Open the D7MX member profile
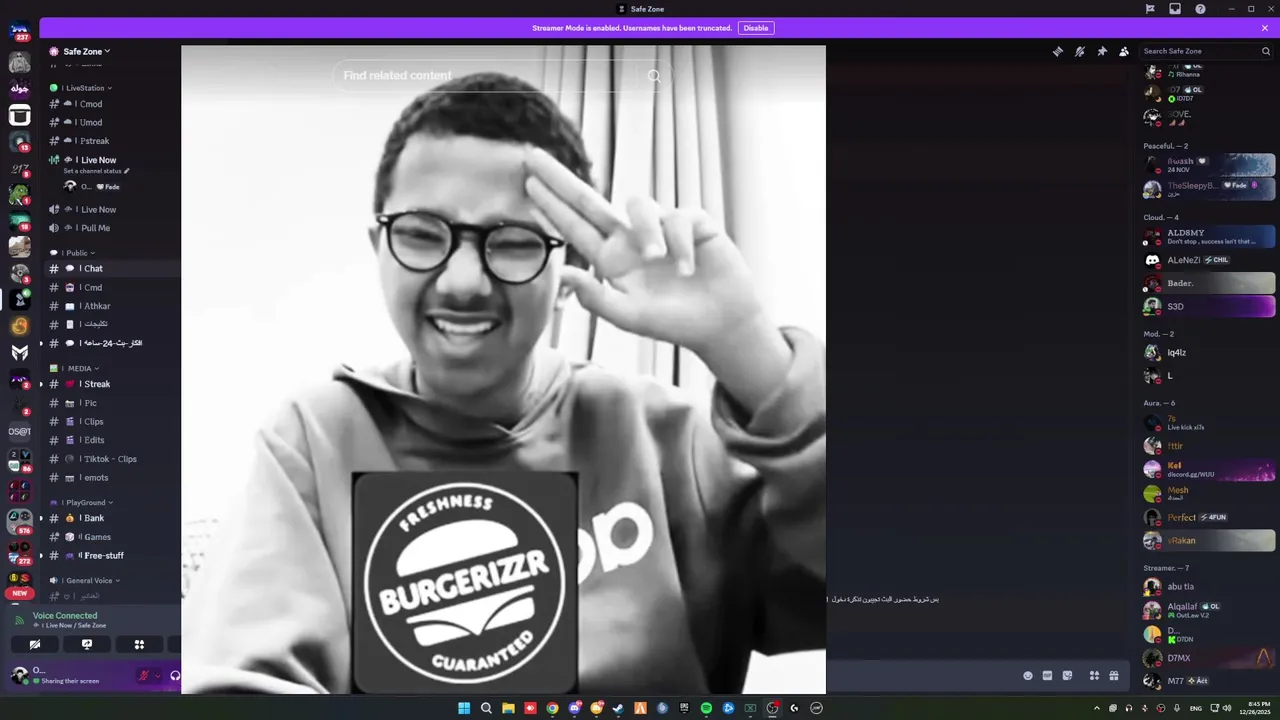Viewport: 1280px width, 720px height. pyautogui.click(x=1209, y=658)
